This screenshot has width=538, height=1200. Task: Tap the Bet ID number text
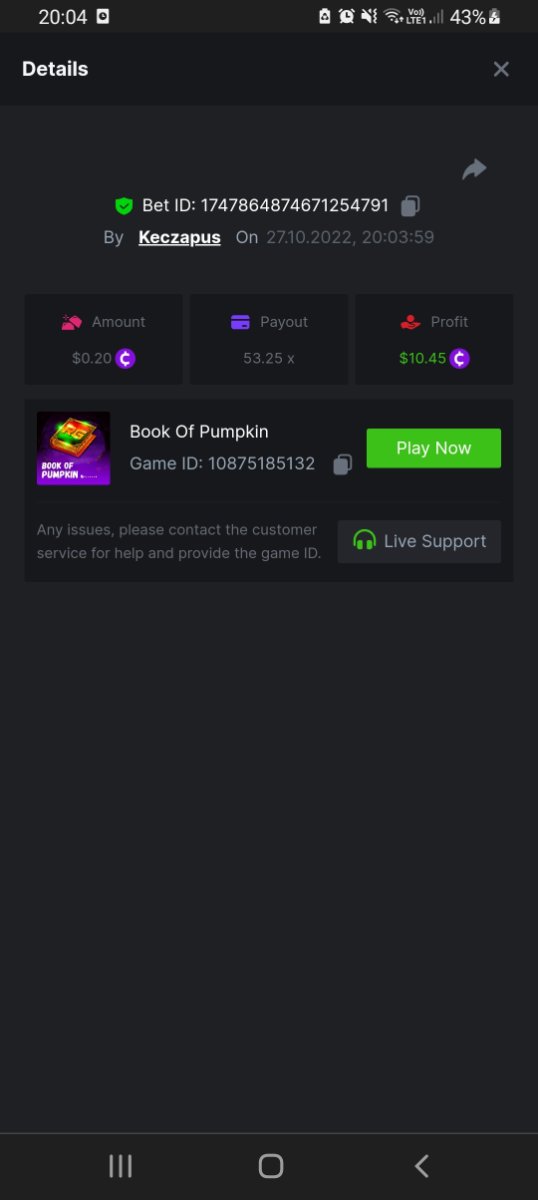coord(295,206)
